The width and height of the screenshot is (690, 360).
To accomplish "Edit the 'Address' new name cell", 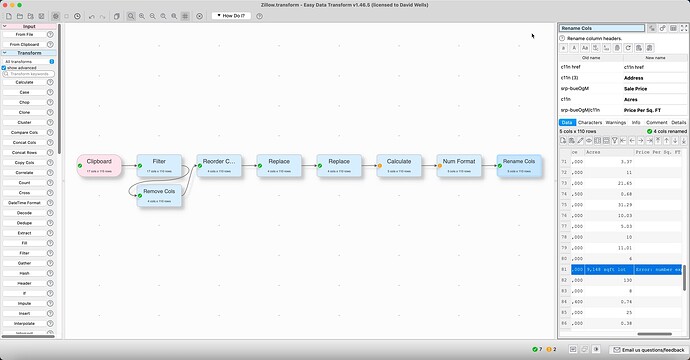I will pos(655,78).
